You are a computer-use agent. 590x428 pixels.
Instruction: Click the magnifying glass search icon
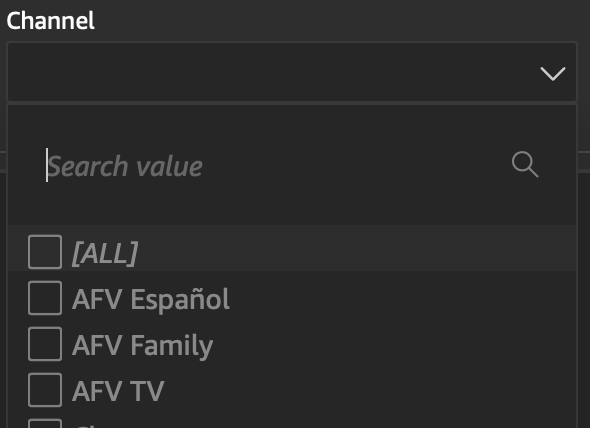(525, 164)
